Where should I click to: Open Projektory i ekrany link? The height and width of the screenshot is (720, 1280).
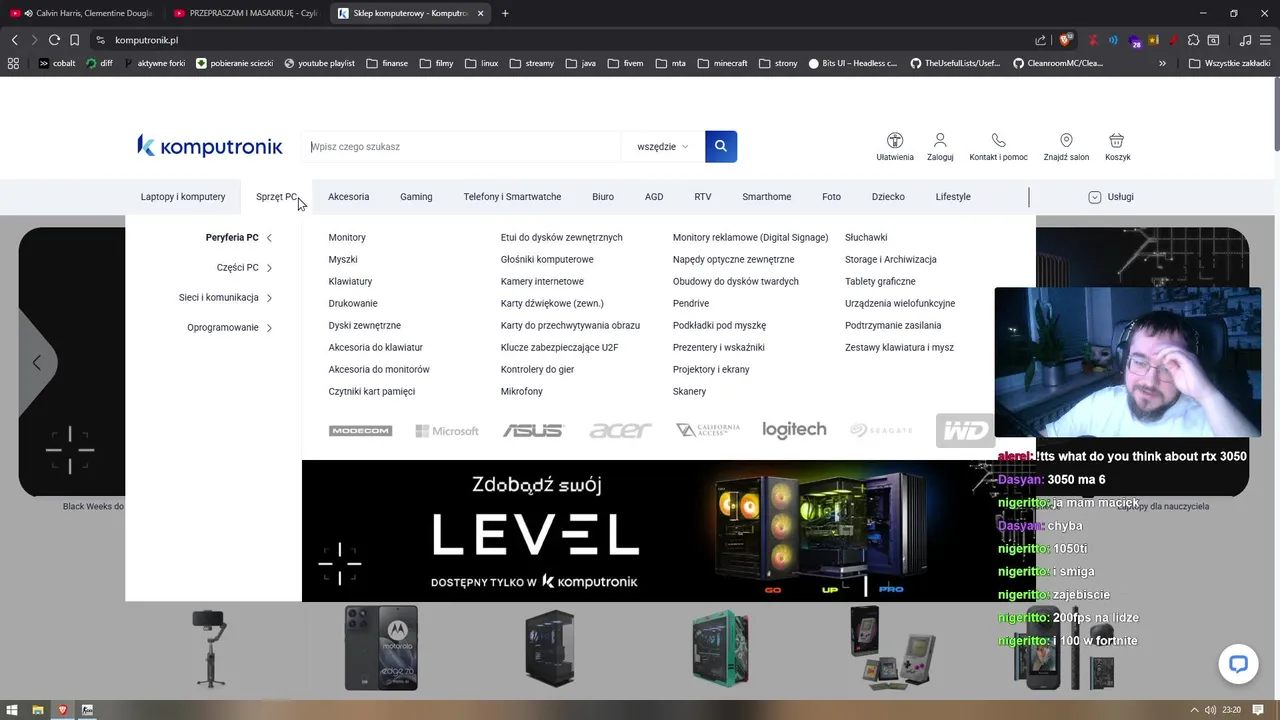click(x=711, y=369)
